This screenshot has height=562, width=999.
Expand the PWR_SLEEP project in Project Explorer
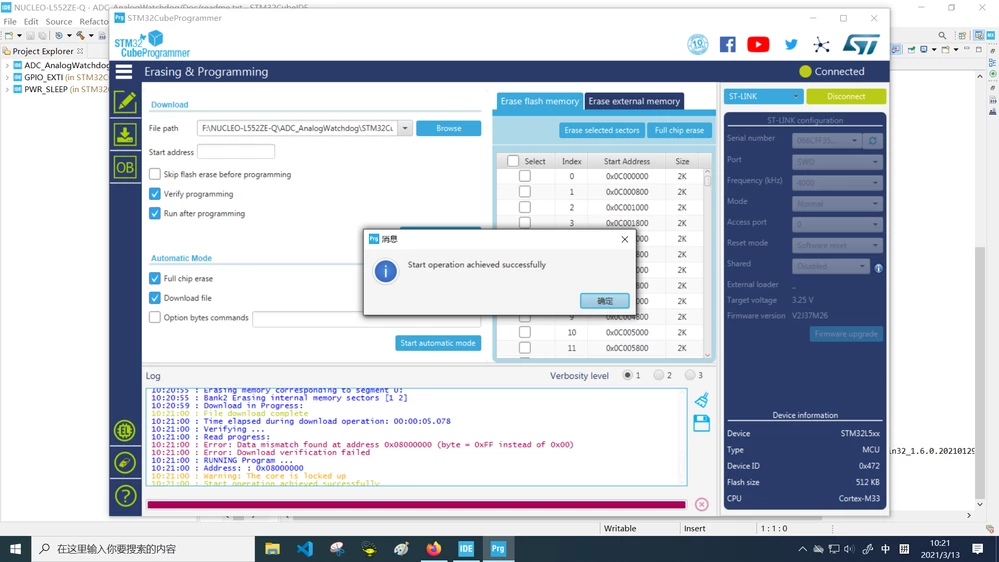tap(7, 89)
